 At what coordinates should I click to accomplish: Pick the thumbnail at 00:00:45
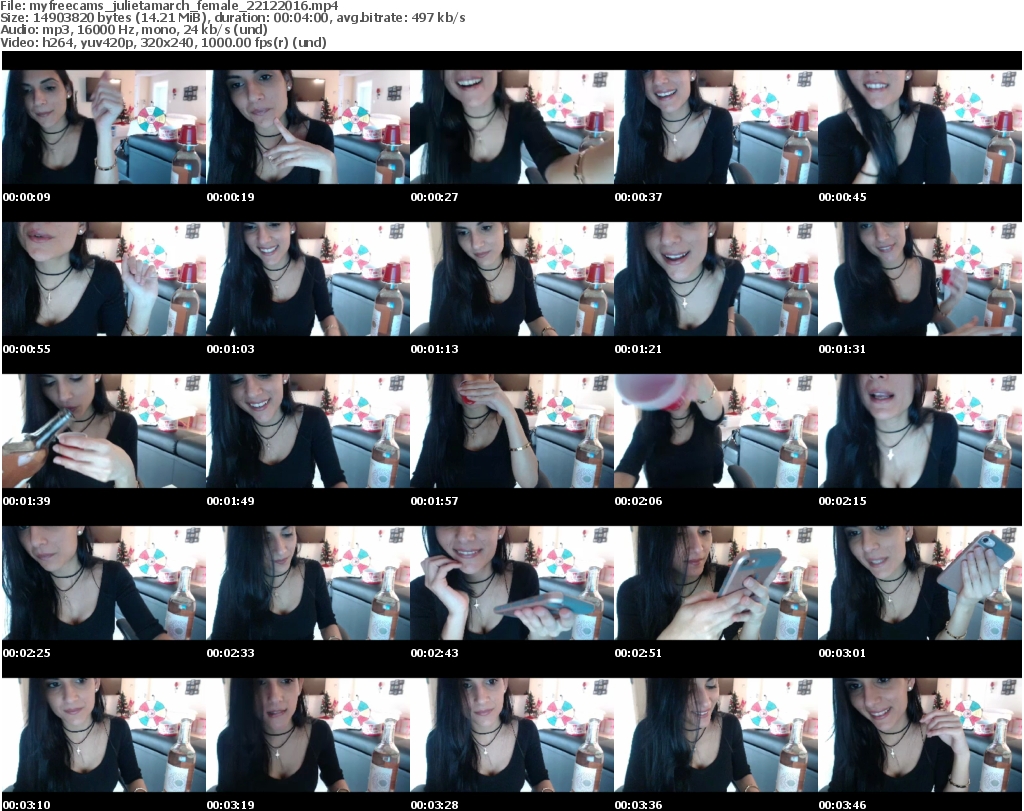(920, 127)
